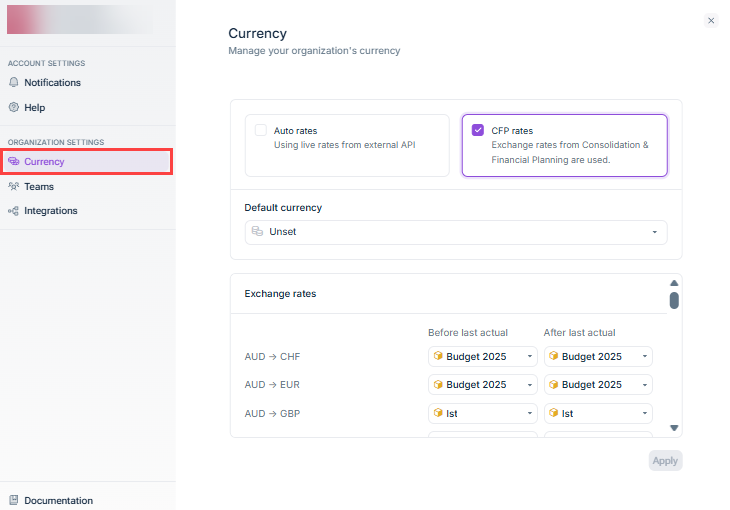This screenshot has width=730, height=510.
Task: Open AUD→EUR Before last actual dropdown
Action: (x=482, y=385)
